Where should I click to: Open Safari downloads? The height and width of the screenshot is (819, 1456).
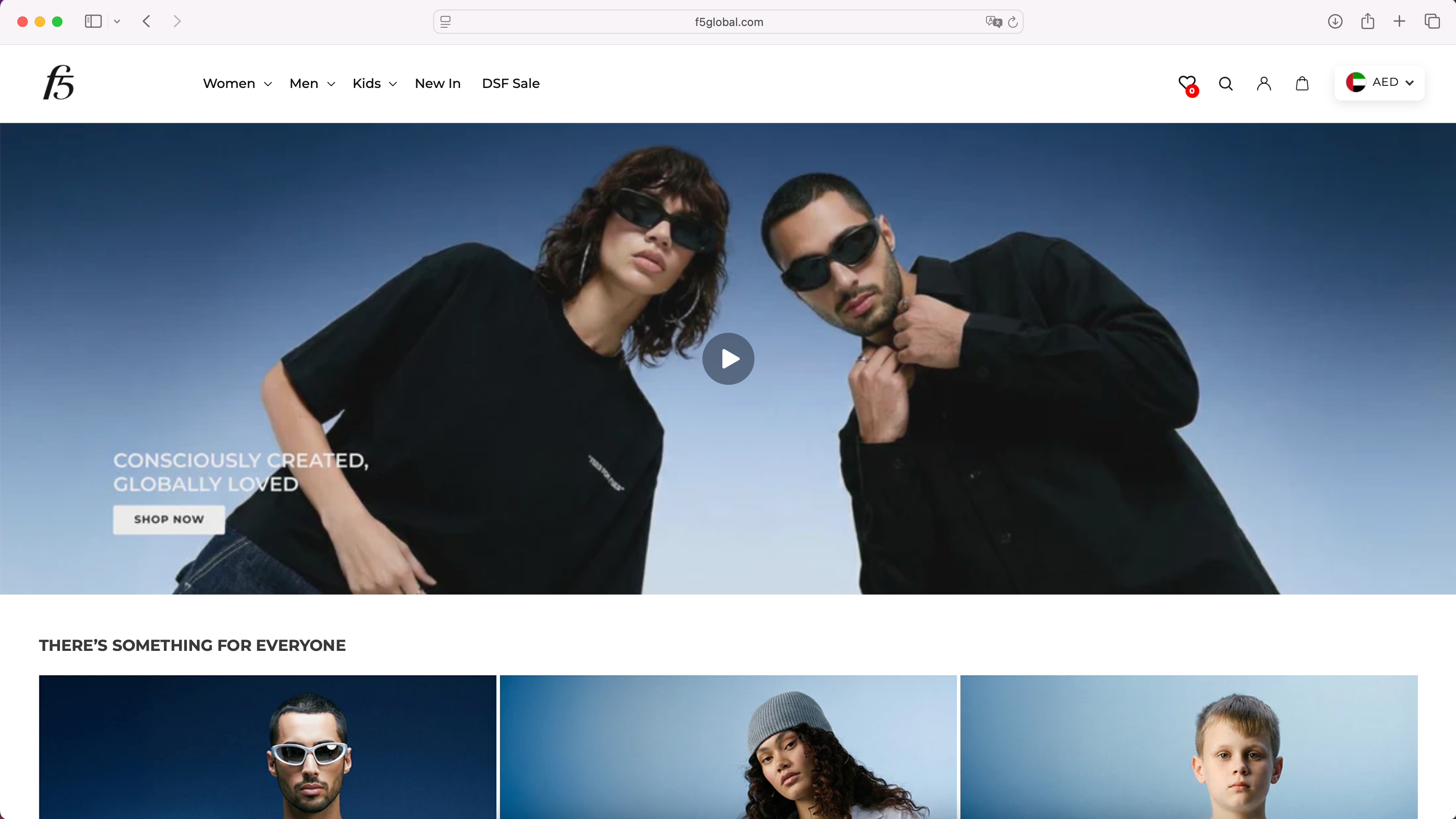[1335, 22]
